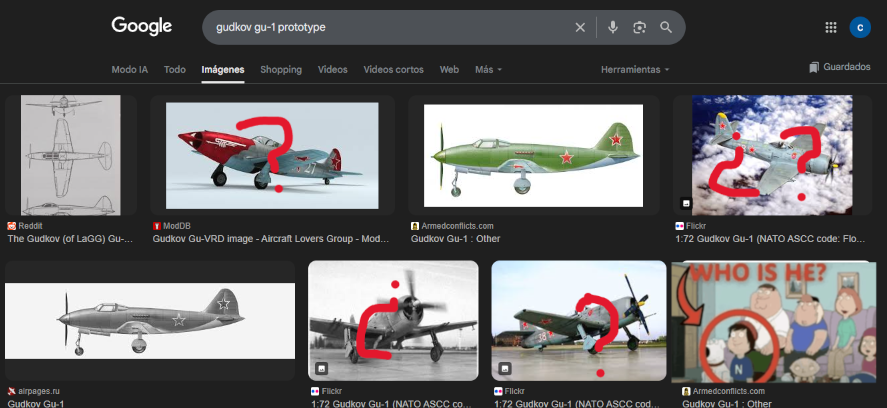Click the magnifying glass search button
The width and height of the screenshot is (887, 408).
(x=666, y=27)
